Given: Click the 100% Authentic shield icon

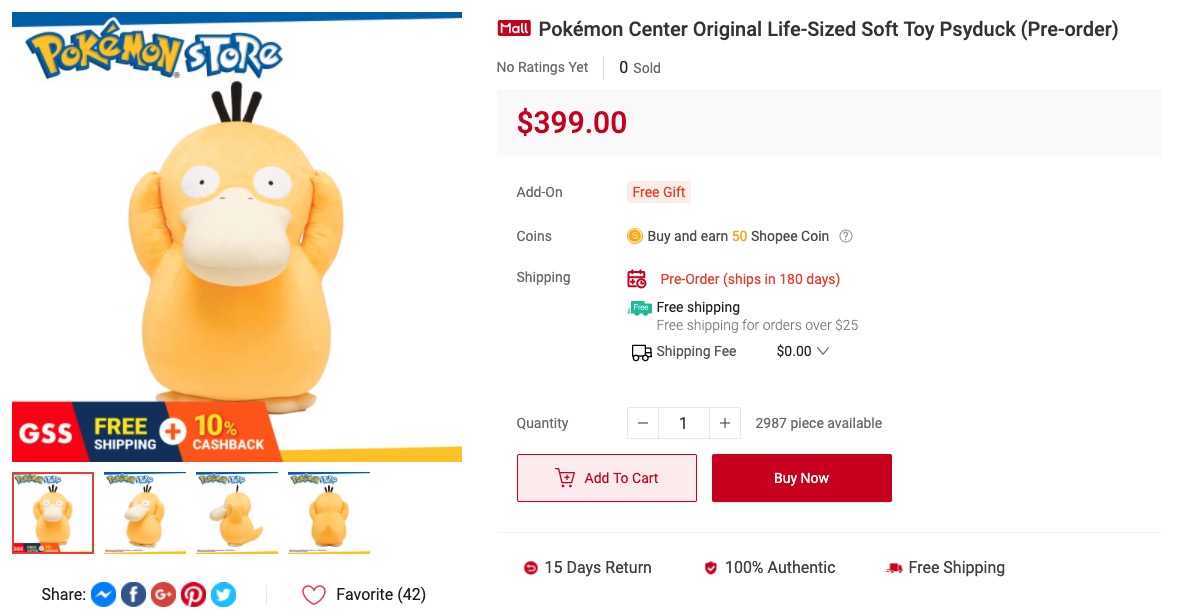Looking at the screenshot, I should pos(710,567).
